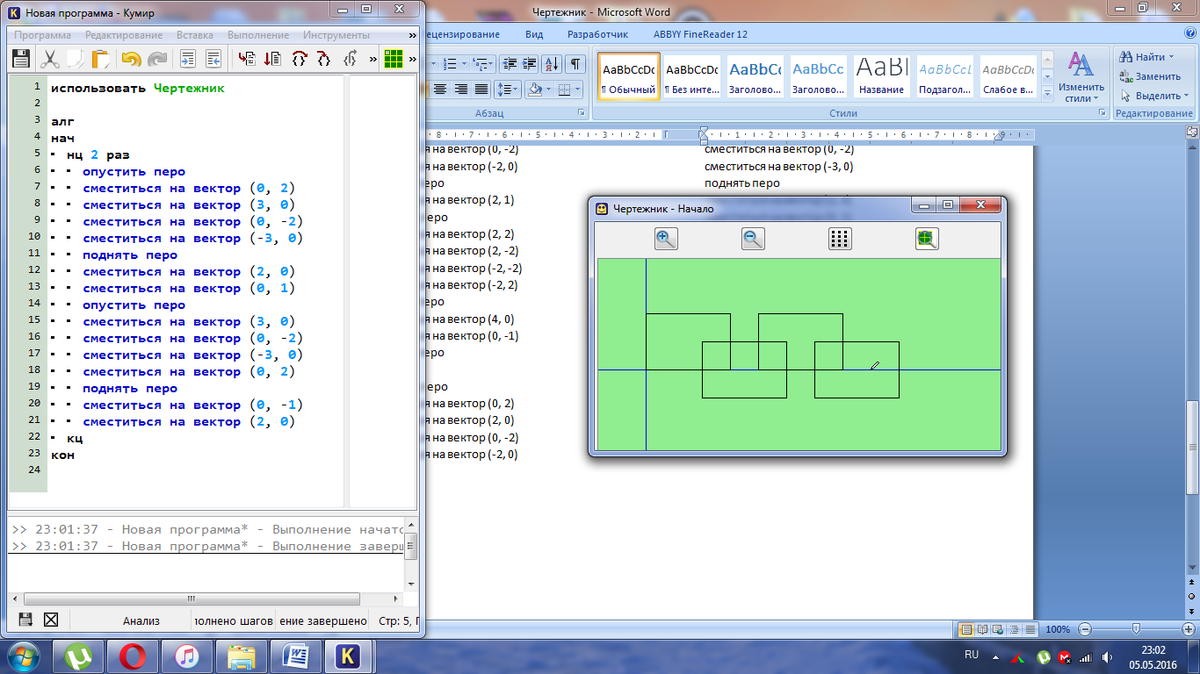Zoom in on the Чертежник drawing canvas
Image resolution: width=1200 pixels, height=674 pixels.
666,238
